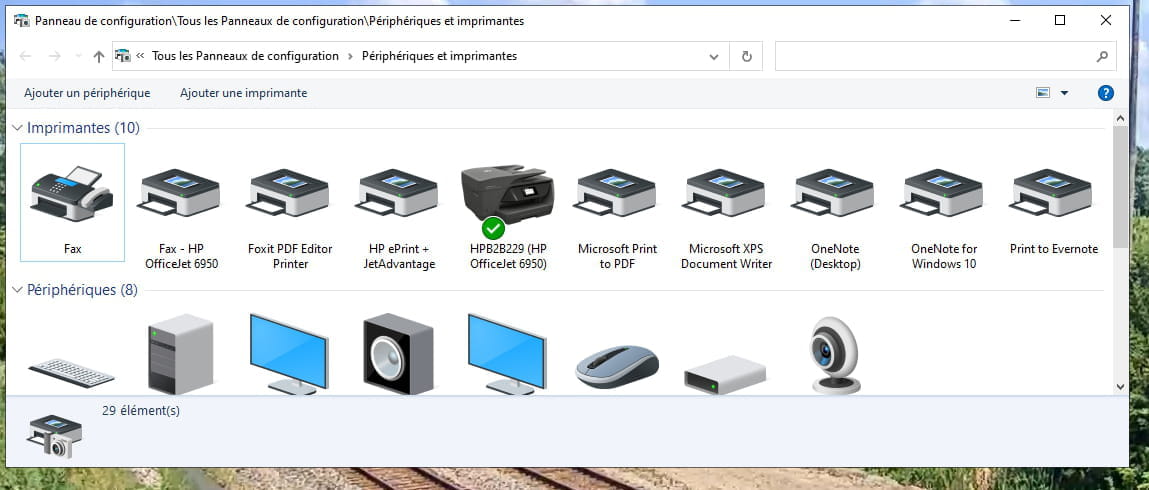1149x490 pixels.
Task: Open the recent locations dropdown arrow
Action: tap(78, 56)
